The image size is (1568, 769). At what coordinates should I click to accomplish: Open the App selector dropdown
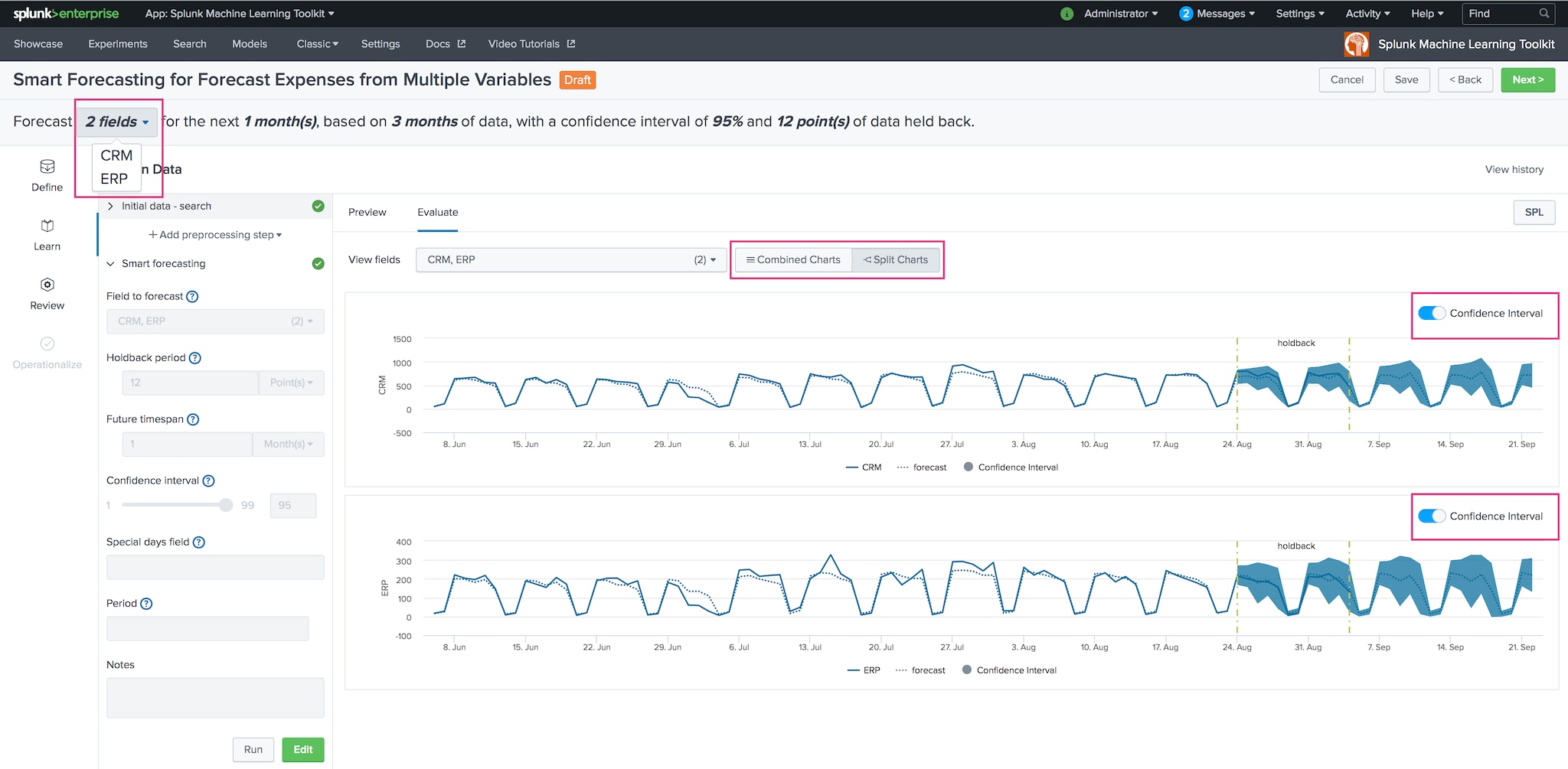(240, 14)
